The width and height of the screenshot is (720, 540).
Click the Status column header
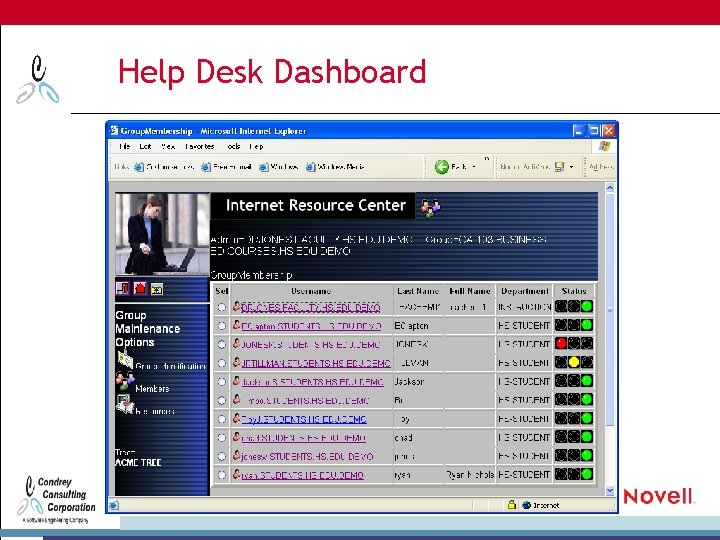tap(574, 291)
